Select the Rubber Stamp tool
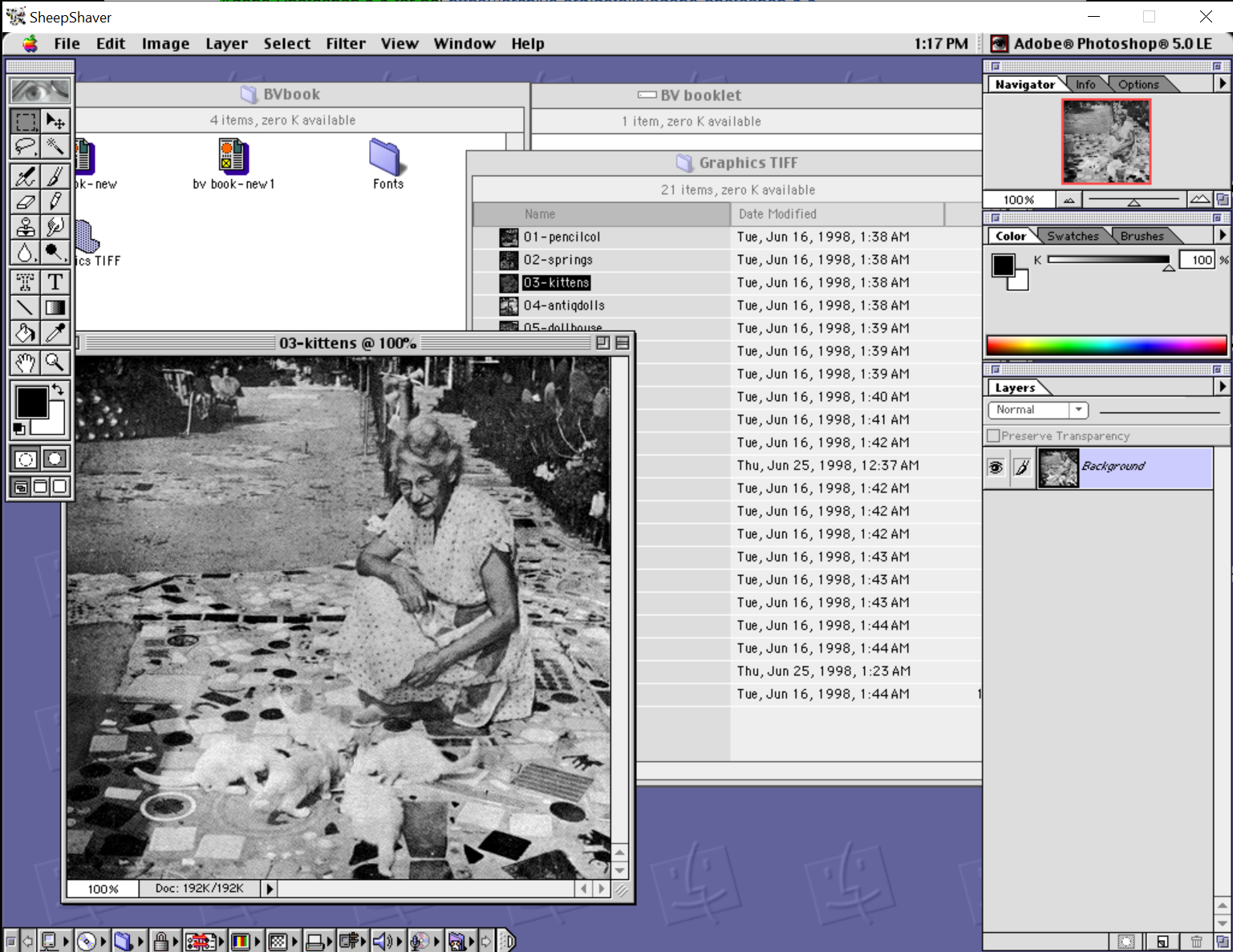The image size is (1233, 952). coord(26,227)
